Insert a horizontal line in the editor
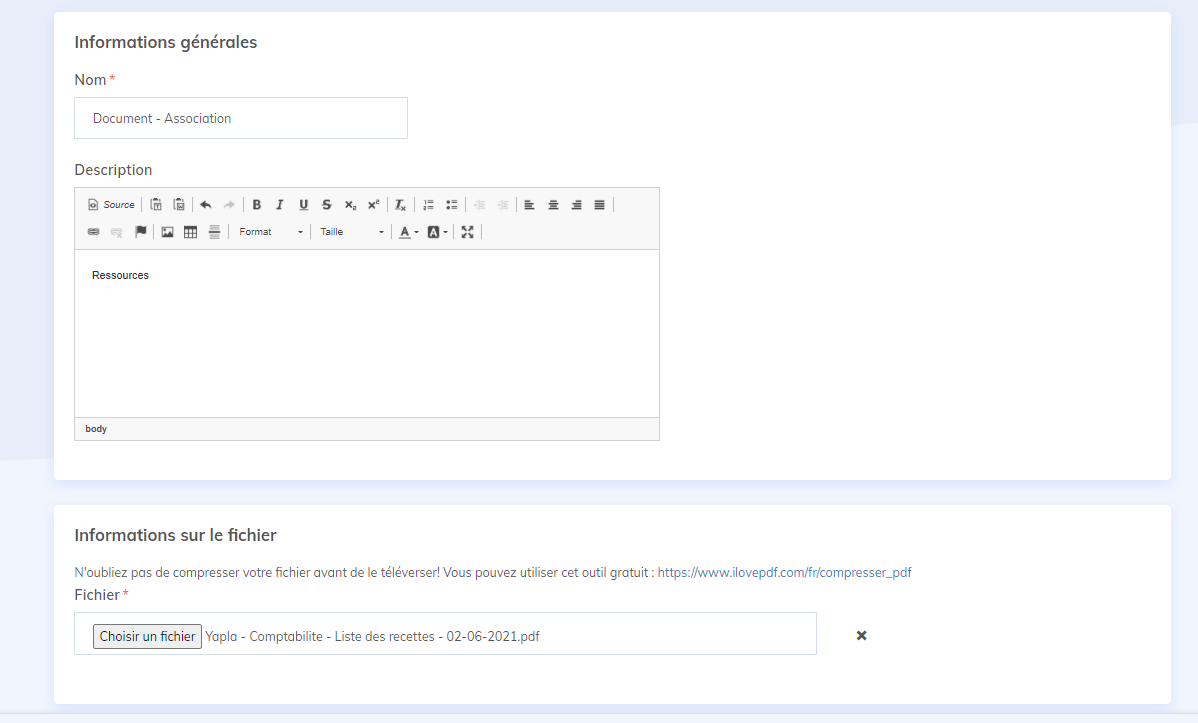The height and width of the screenshot is (723, 1198). tap(213, 231)
